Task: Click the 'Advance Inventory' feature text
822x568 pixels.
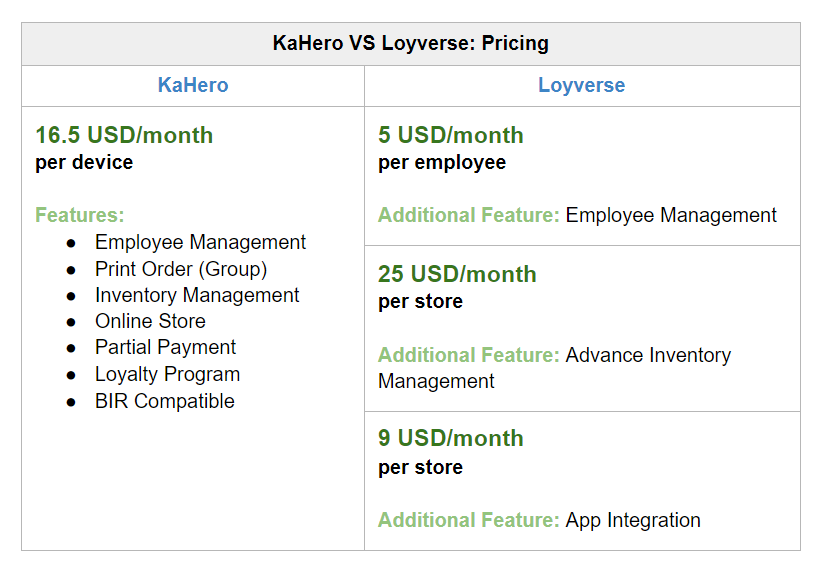Action: 648,355
